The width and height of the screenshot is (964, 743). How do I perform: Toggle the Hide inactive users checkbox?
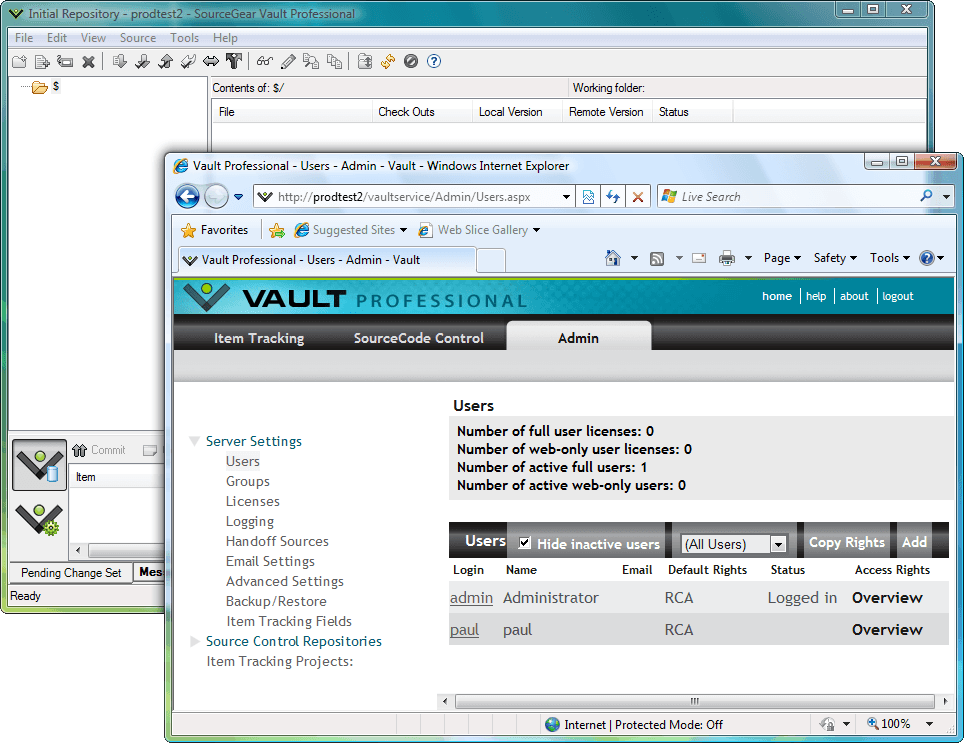coord(524,543)
